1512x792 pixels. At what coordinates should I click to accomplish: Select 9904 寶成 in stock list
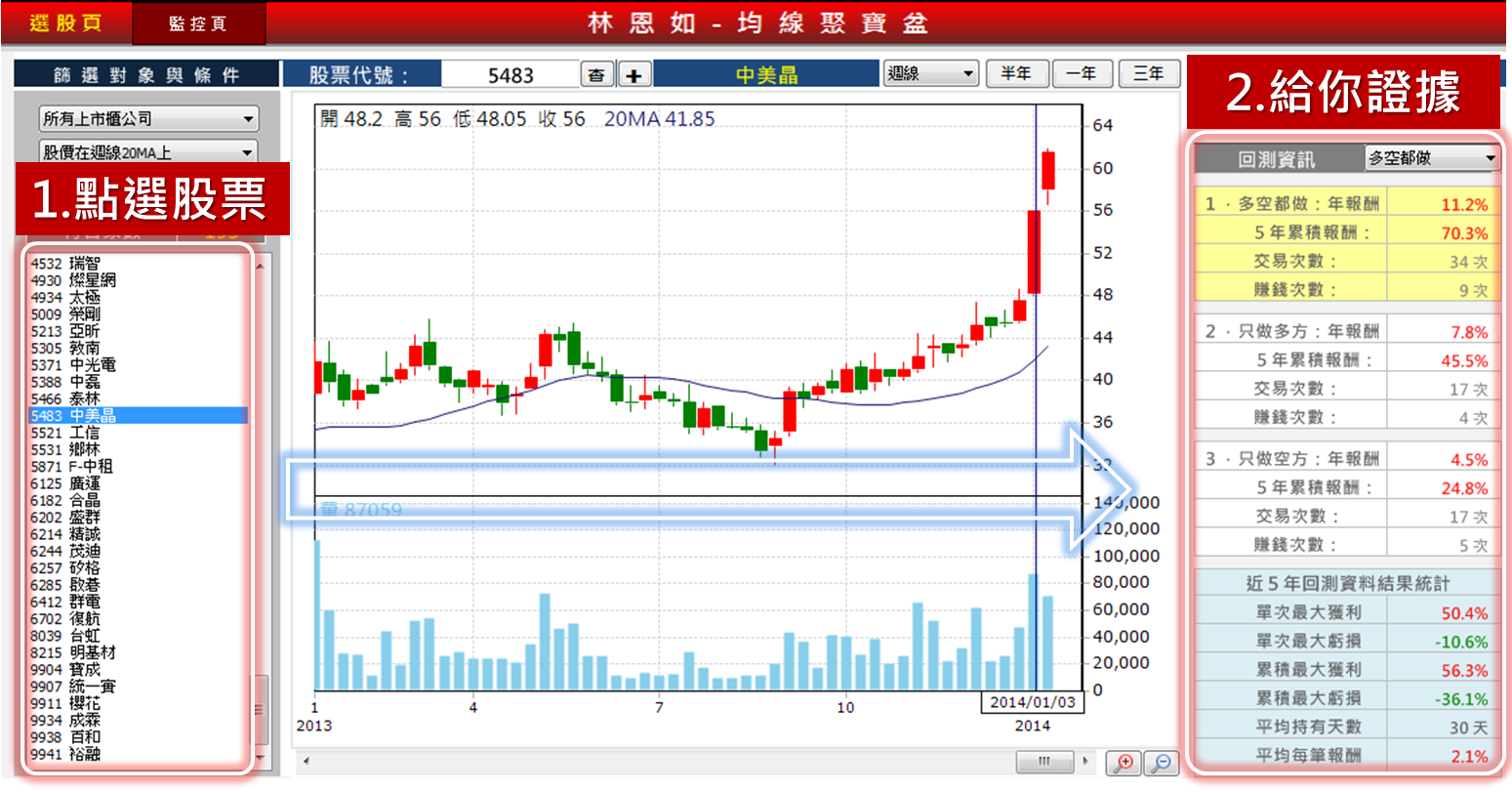pos(66,670)
